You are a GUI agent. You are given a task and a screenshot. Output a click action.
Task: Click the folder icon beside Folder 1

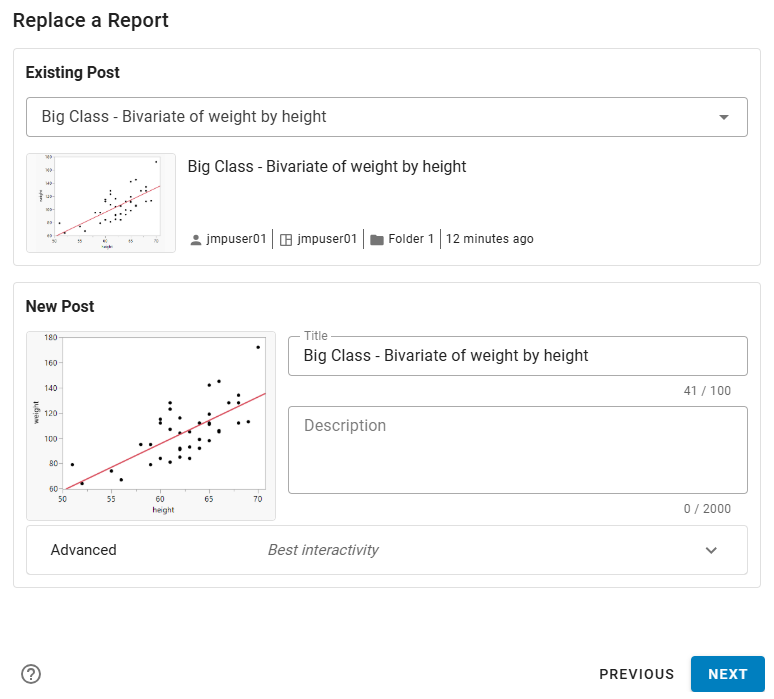coord(377,240)
